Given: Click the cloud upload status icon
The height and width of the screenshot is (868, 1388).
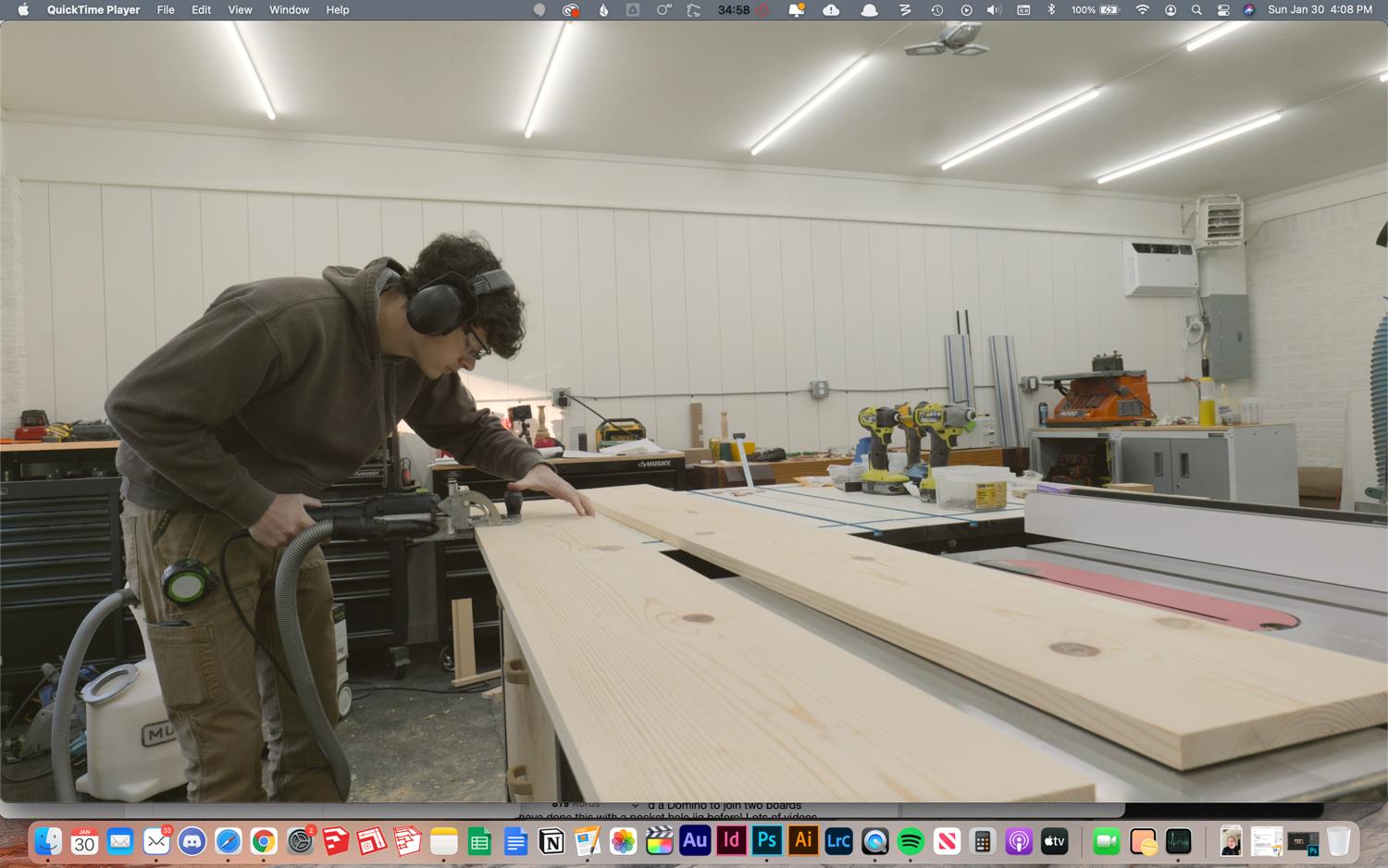Looking at the screenshot, I should (831, 9).
